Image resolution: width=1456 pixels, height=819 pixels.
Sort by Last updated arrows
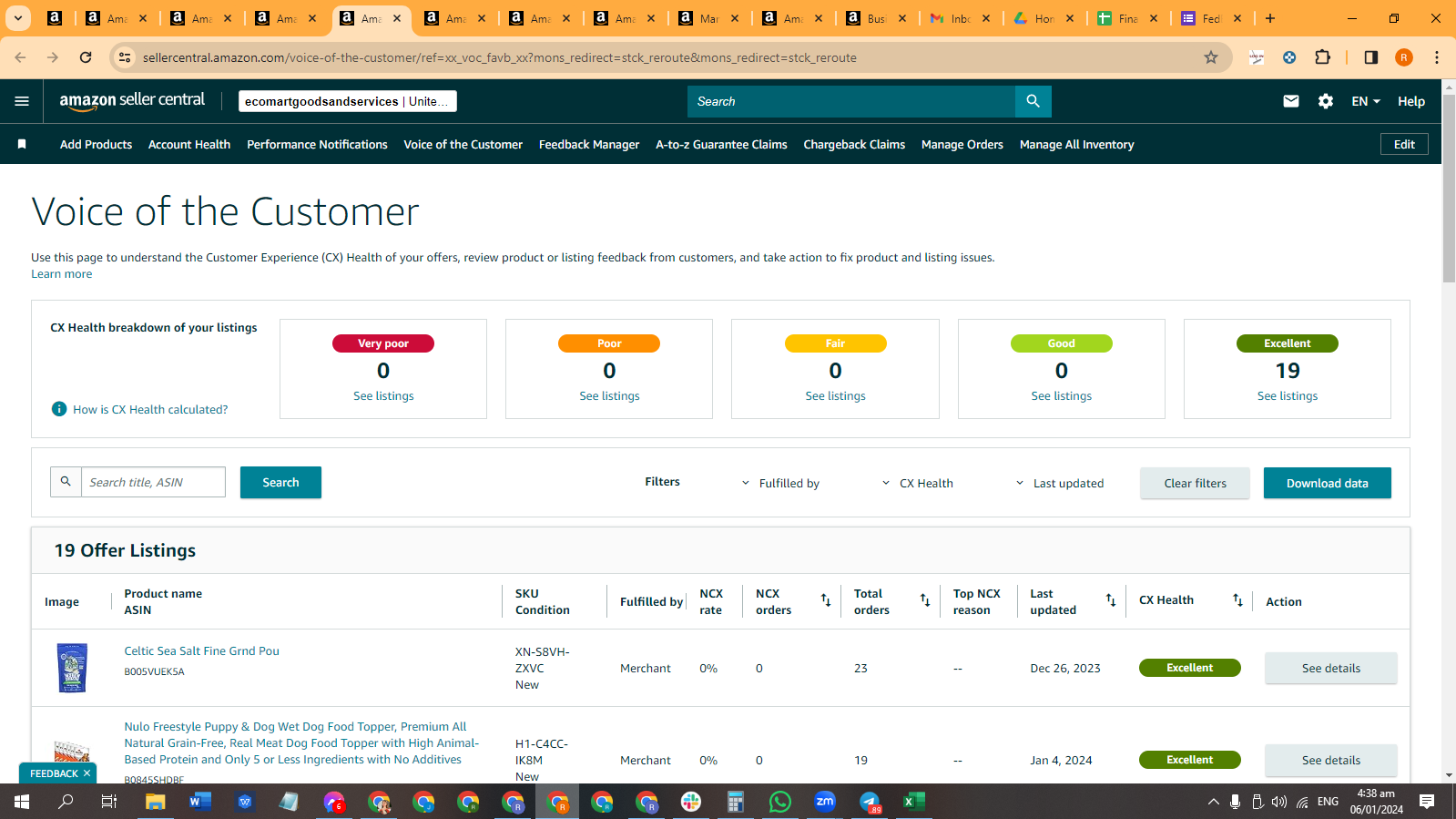click(1110, 600)
